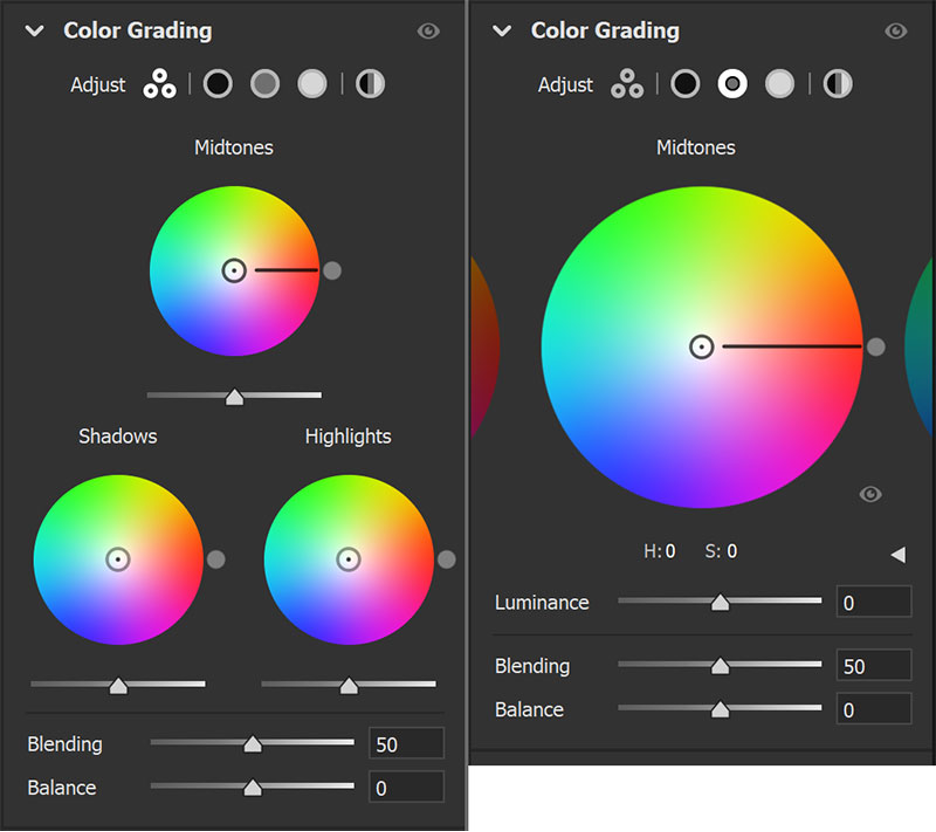The image size is (936, 832).
Task: Click Balance value field in right panel
Action: (874, 709)
